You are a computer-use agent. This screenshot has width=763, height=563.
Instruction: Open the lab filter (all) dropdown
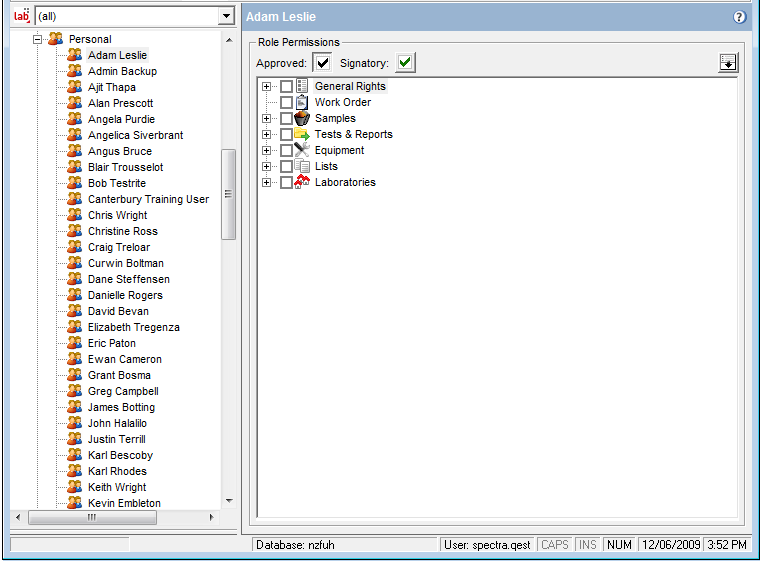coord(226,17)
